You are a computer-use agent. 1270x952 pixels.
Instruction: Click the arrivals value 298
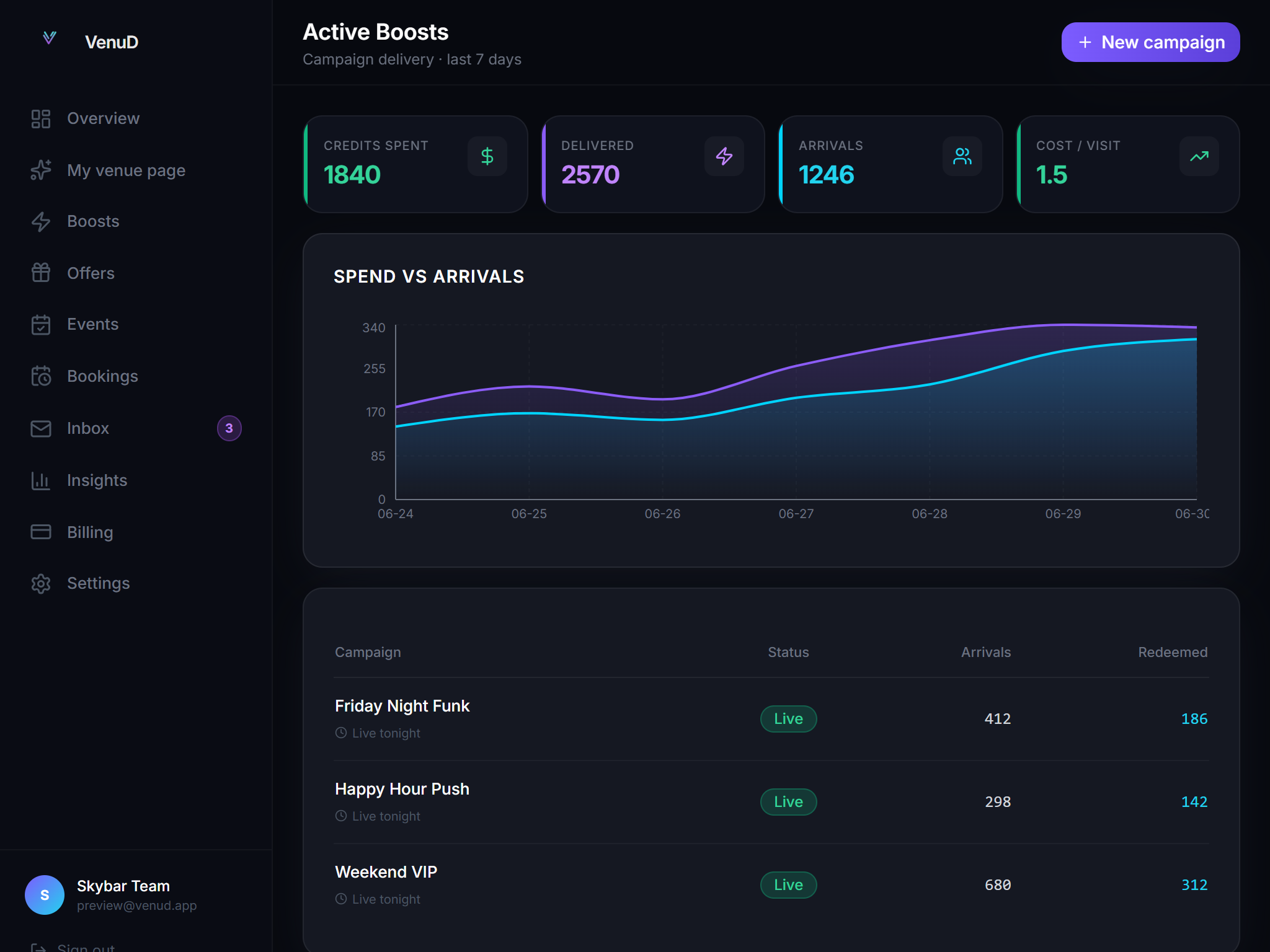998,802
